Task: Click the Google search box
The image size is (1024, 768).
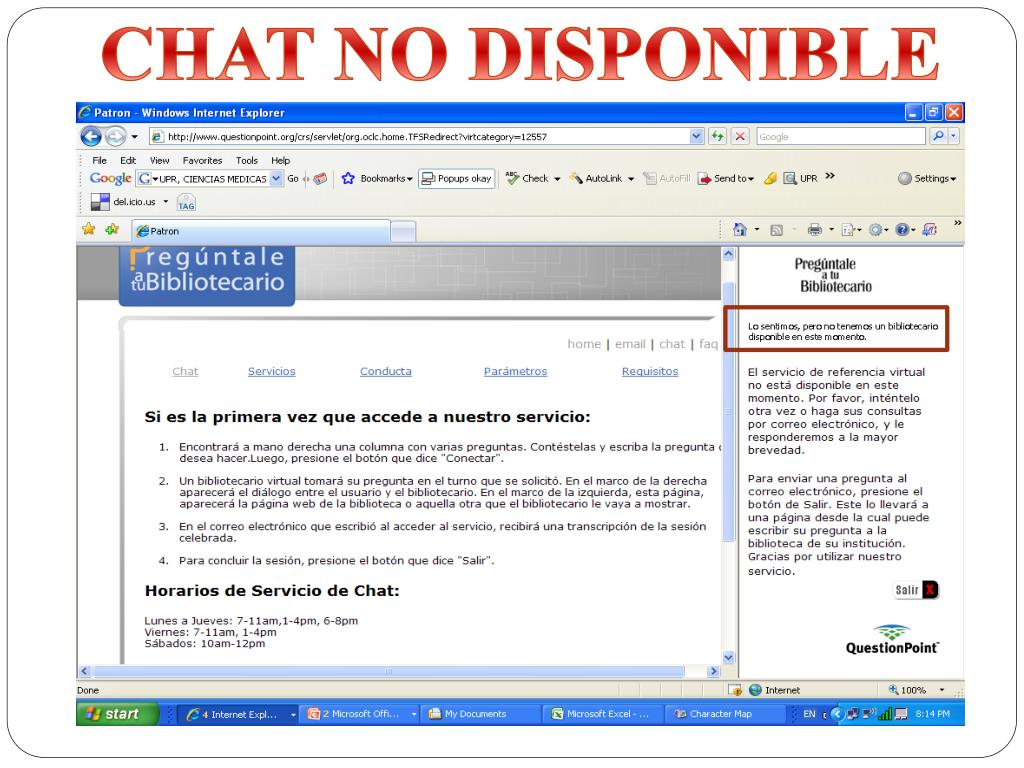Action: (841, 136)
